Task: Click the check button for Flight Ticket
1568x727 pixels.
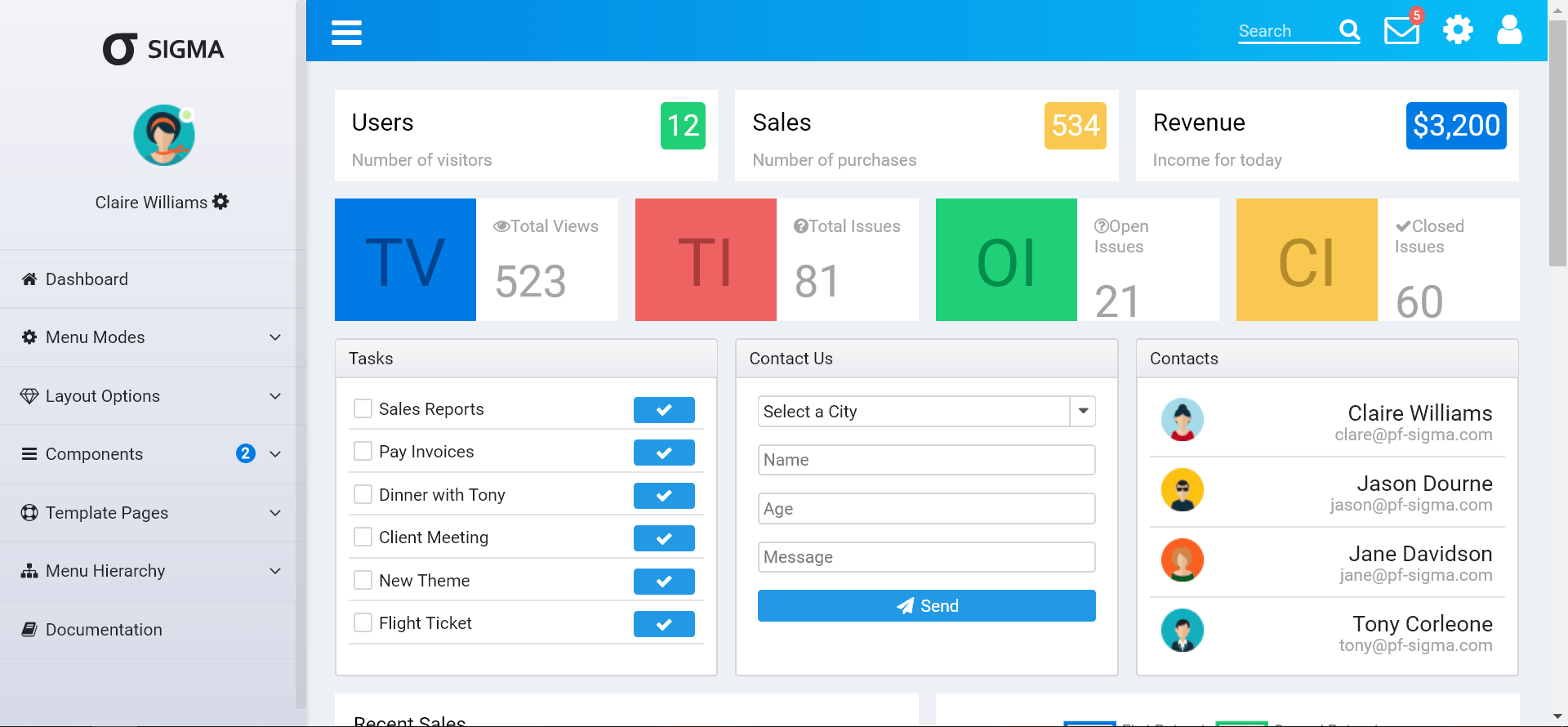Action: point(664,624)
